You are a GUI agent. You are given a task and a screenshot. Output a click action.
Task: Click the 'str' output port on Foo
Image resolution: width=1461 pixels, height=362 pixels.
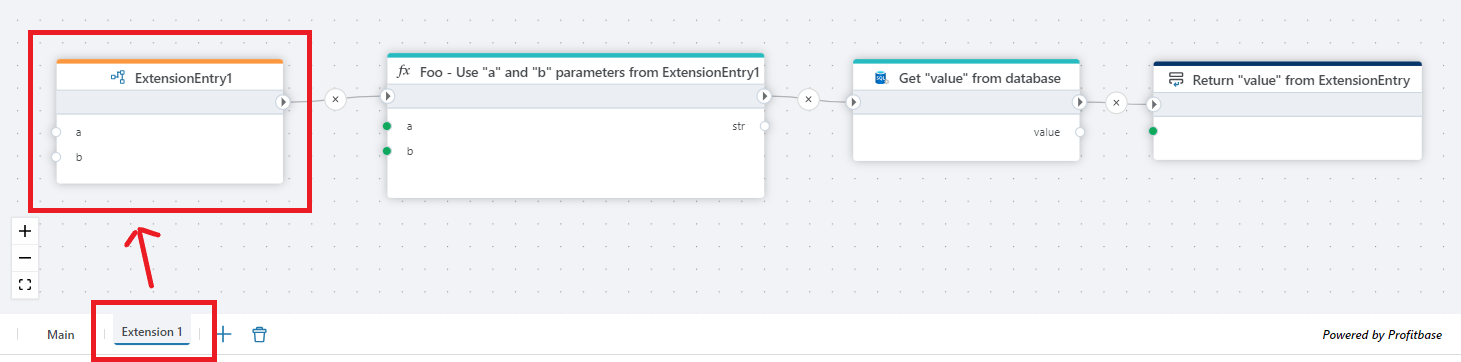tap(764, 127)
